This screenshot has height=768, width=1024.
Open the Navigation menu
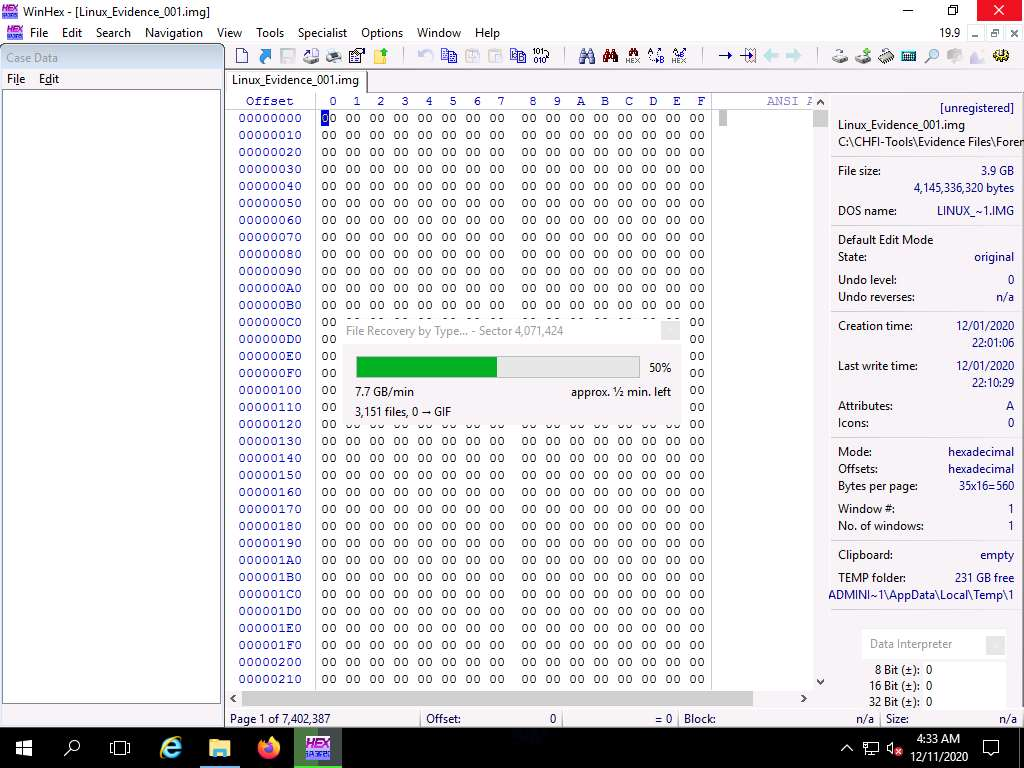tap(174, 33)
